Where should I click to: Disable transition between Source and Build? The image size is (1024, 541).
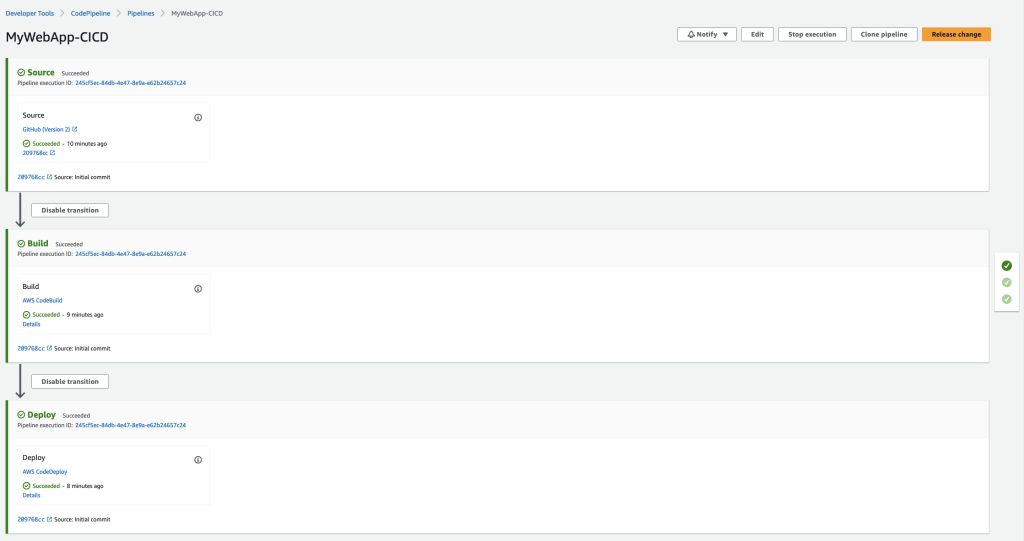click(70, 210)
